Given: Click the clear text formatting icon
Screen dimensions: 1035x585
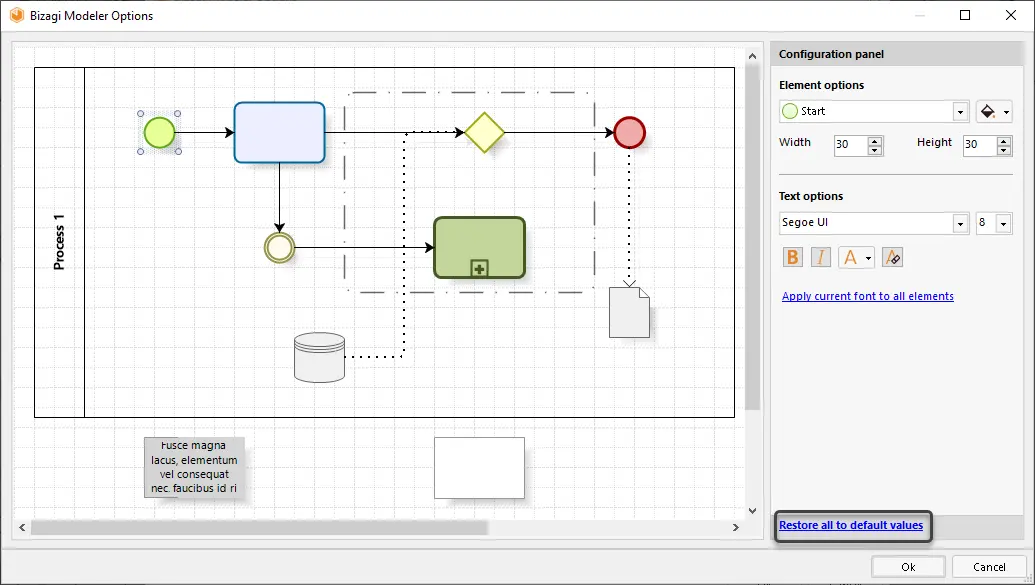Looking at the screenshot, I should click(892, 257).
